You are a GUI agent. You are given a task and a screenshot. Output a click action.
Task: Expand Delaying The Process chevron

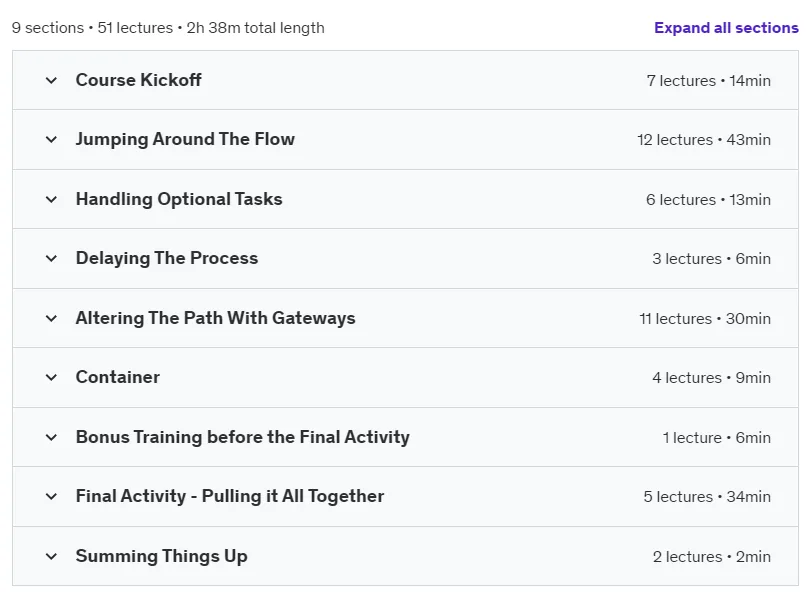point(51,258)
